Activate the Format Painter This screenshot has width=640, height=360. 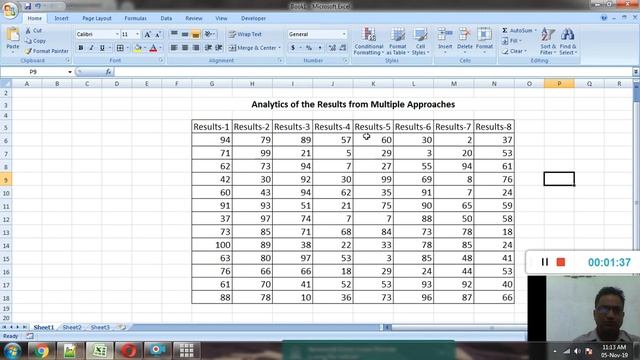(x=47, y=51)
